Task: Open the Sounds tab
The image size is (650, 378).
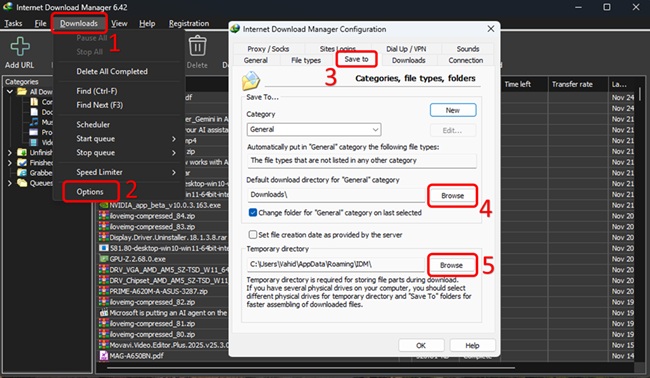Action: coord(468,49)
